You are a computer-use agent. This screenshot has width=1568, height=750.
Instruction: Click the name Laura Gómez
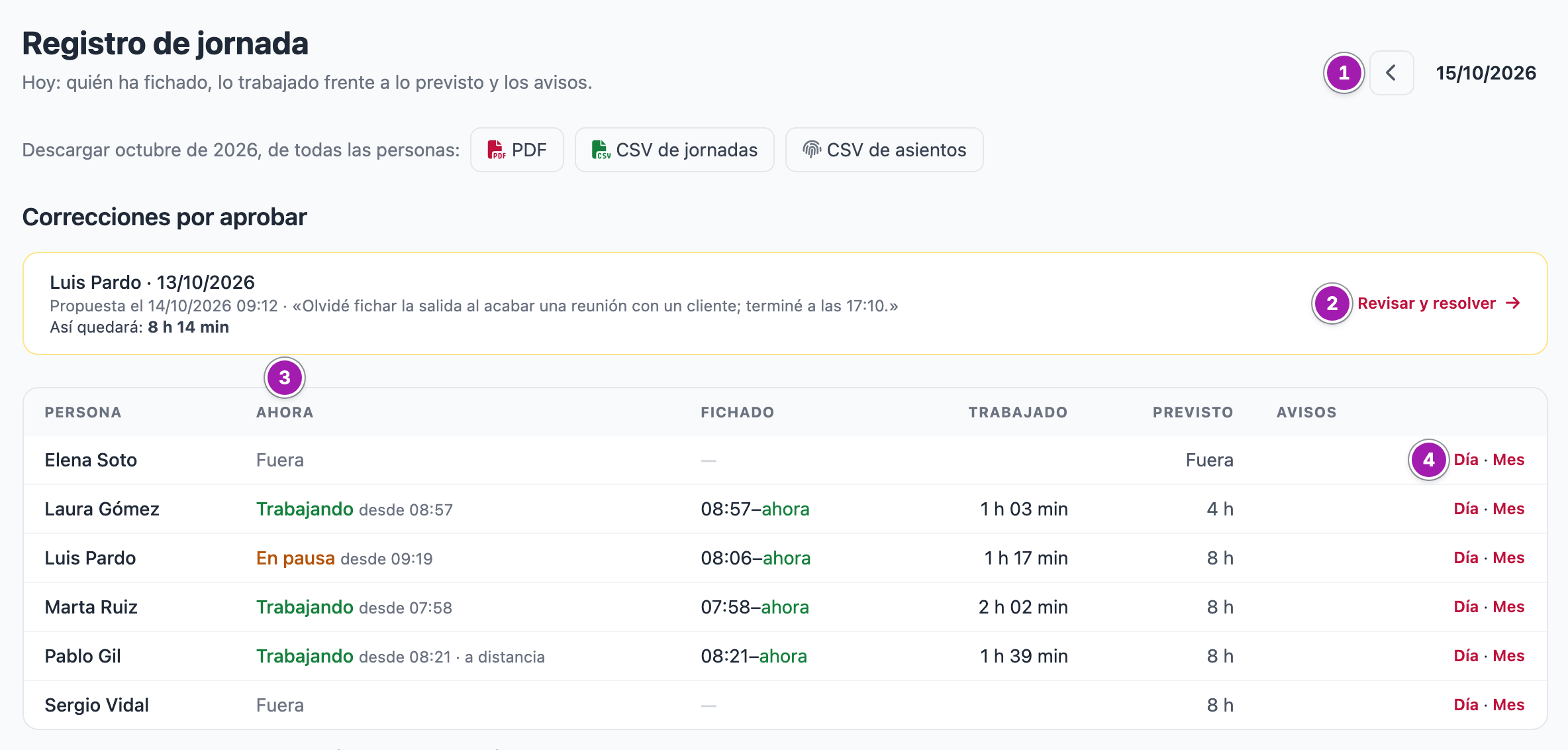pos(102,509)
